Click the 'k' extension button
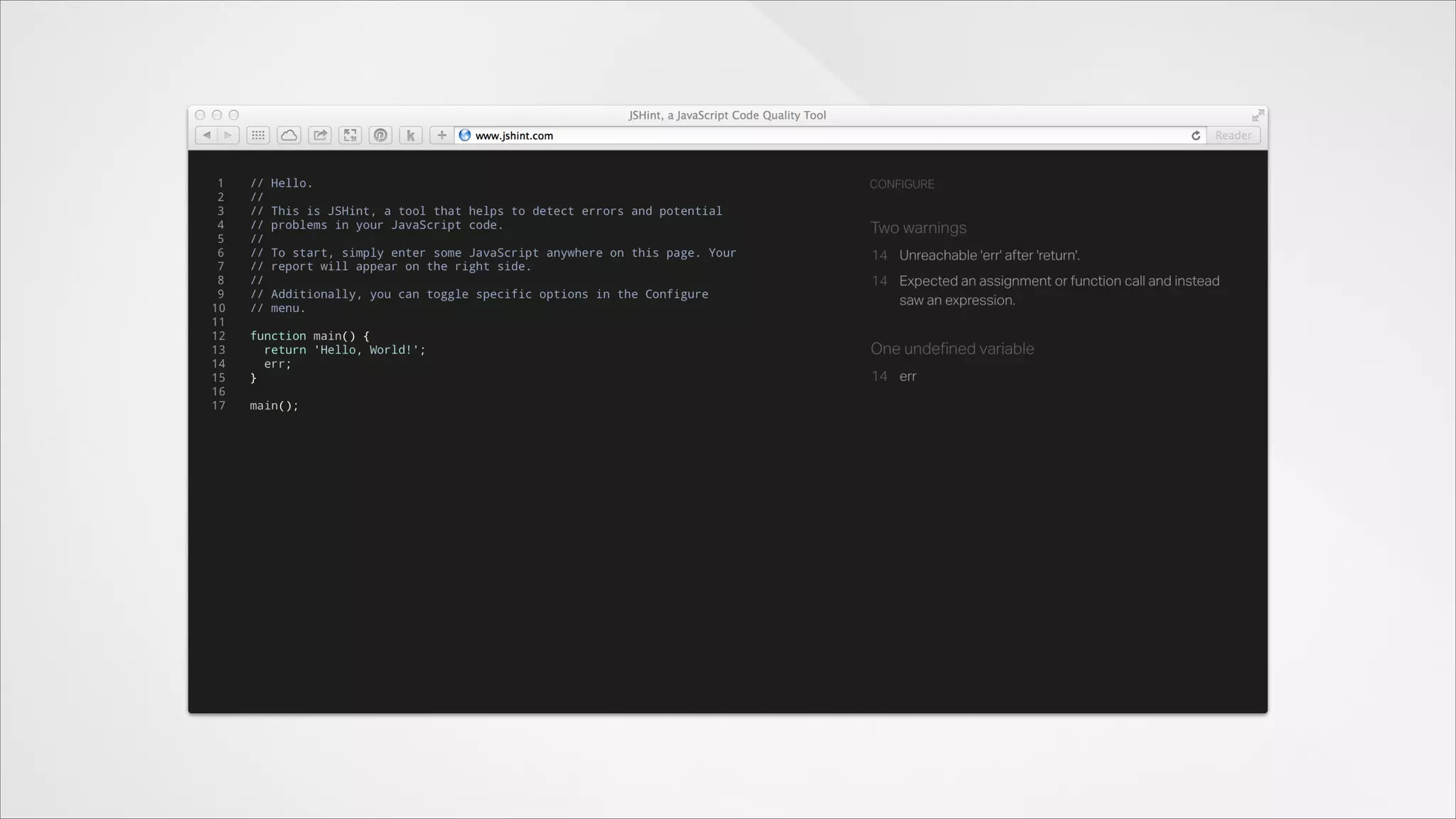 point(410,135)
